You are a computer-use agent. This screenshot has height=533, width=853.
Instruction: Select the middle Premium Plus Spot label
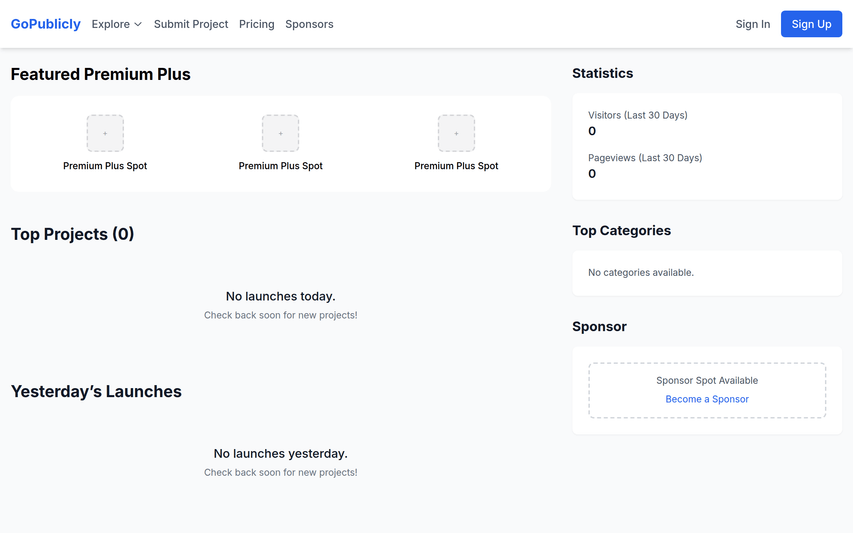280,166
